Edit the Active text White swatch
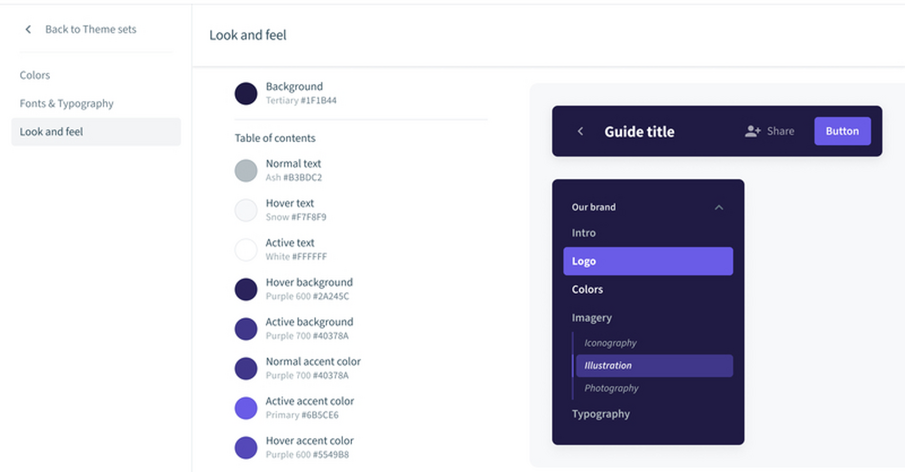The image size is (905, 472). tap(246, 250)
